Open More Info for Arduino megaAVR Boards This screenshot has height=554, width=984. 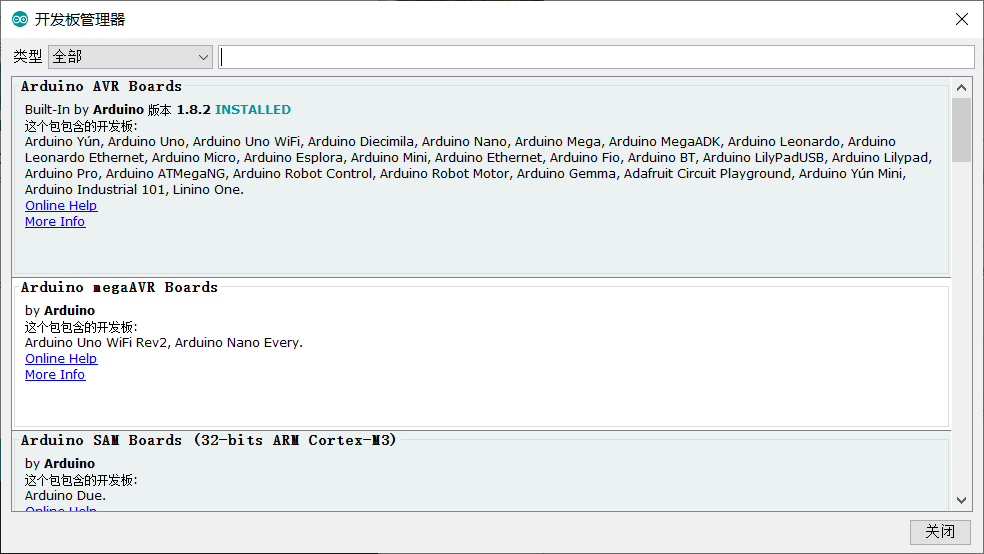click(55, 375)
